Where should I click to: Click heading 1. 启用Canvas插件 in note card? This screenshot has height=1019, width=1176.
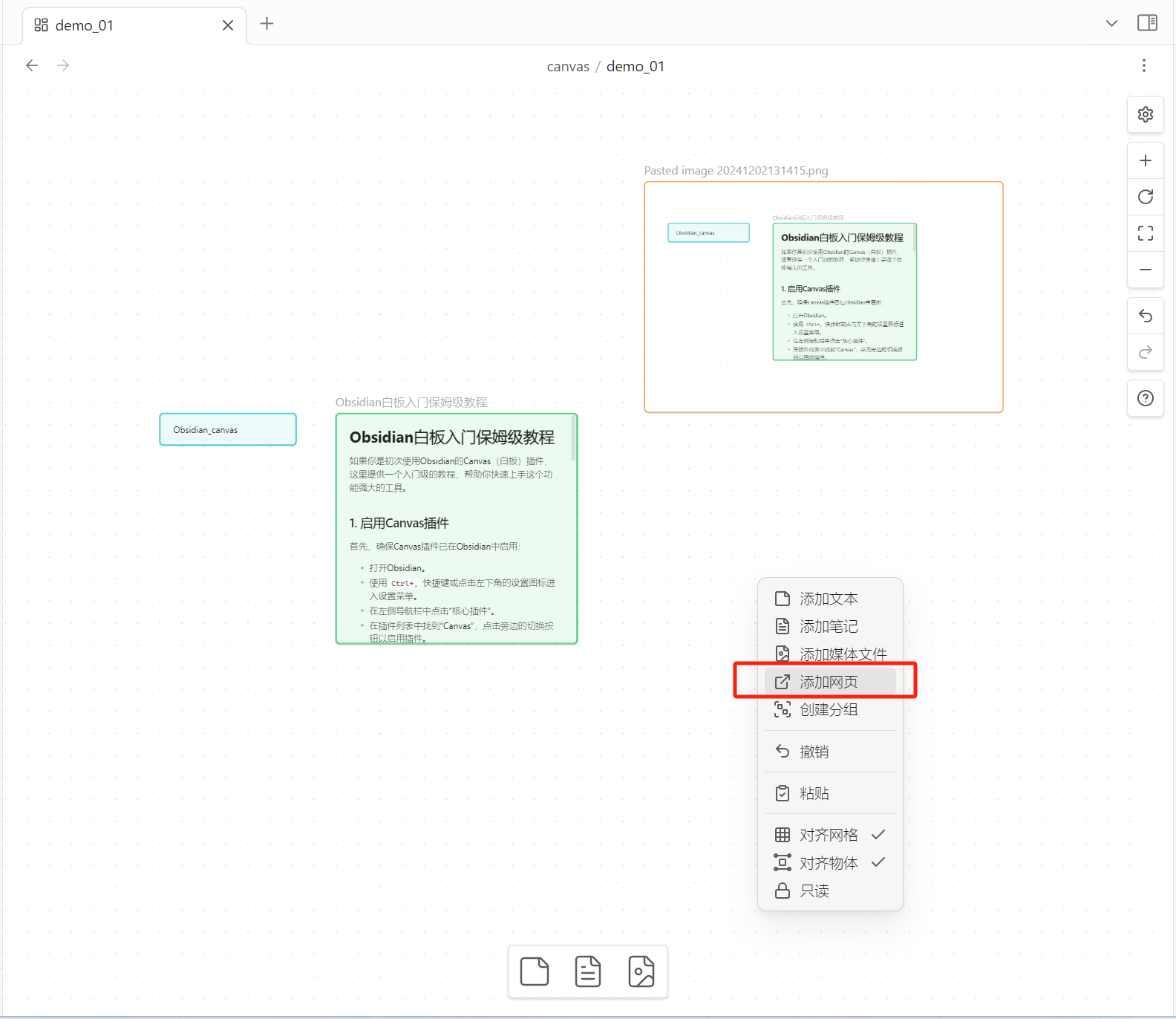pos(399,523)
